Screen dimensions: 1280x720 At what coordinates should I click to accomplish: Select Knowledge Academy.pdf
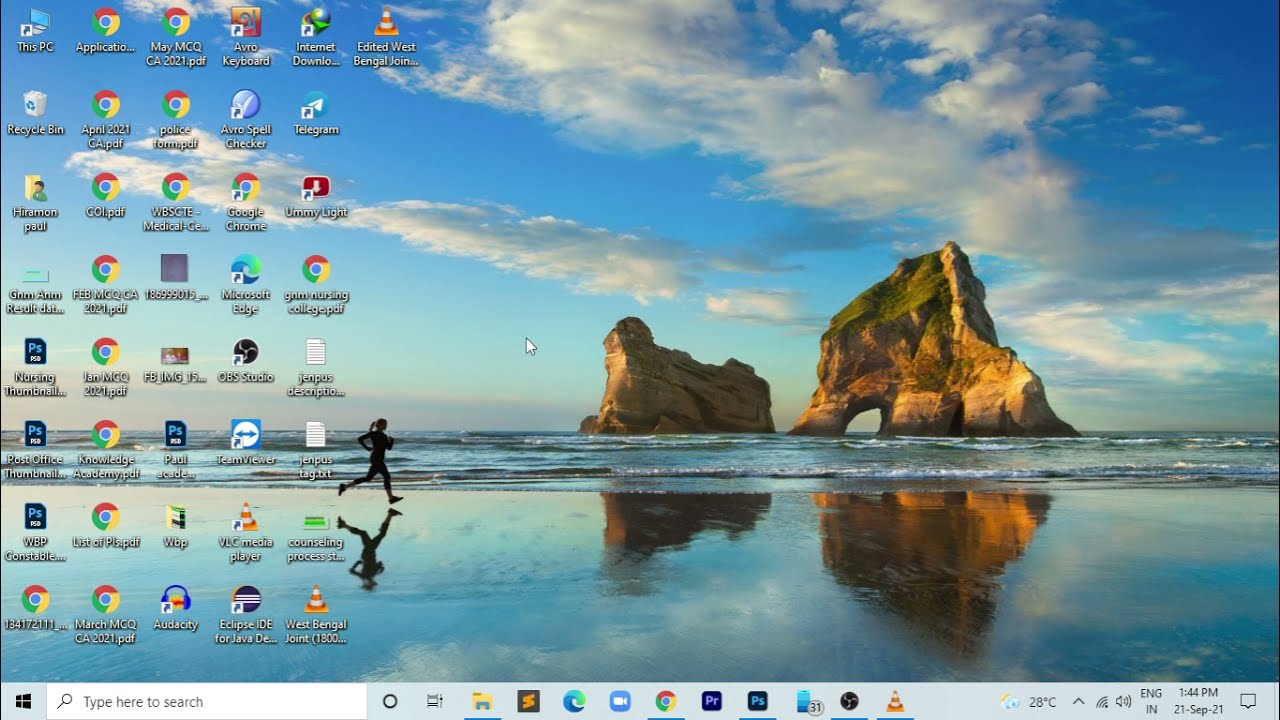(x=106, y=450)
